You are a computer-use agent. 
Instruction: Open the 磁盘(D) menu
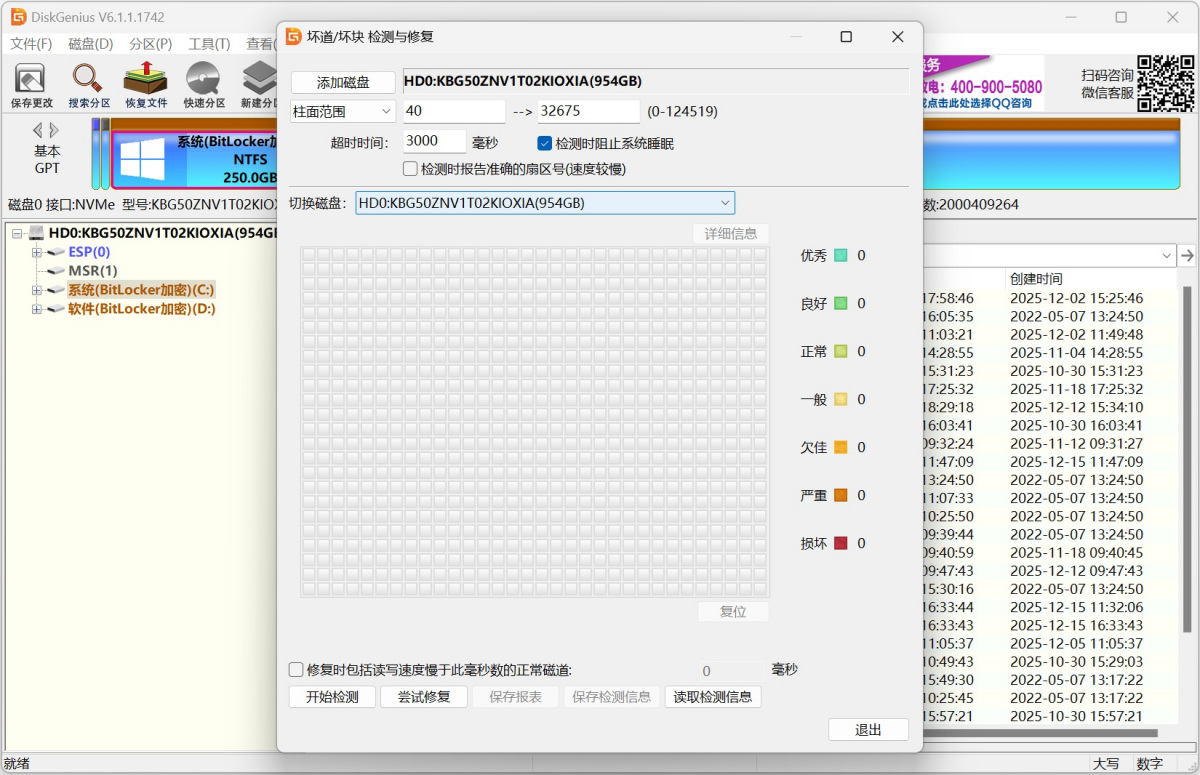[x=89, y=44]
